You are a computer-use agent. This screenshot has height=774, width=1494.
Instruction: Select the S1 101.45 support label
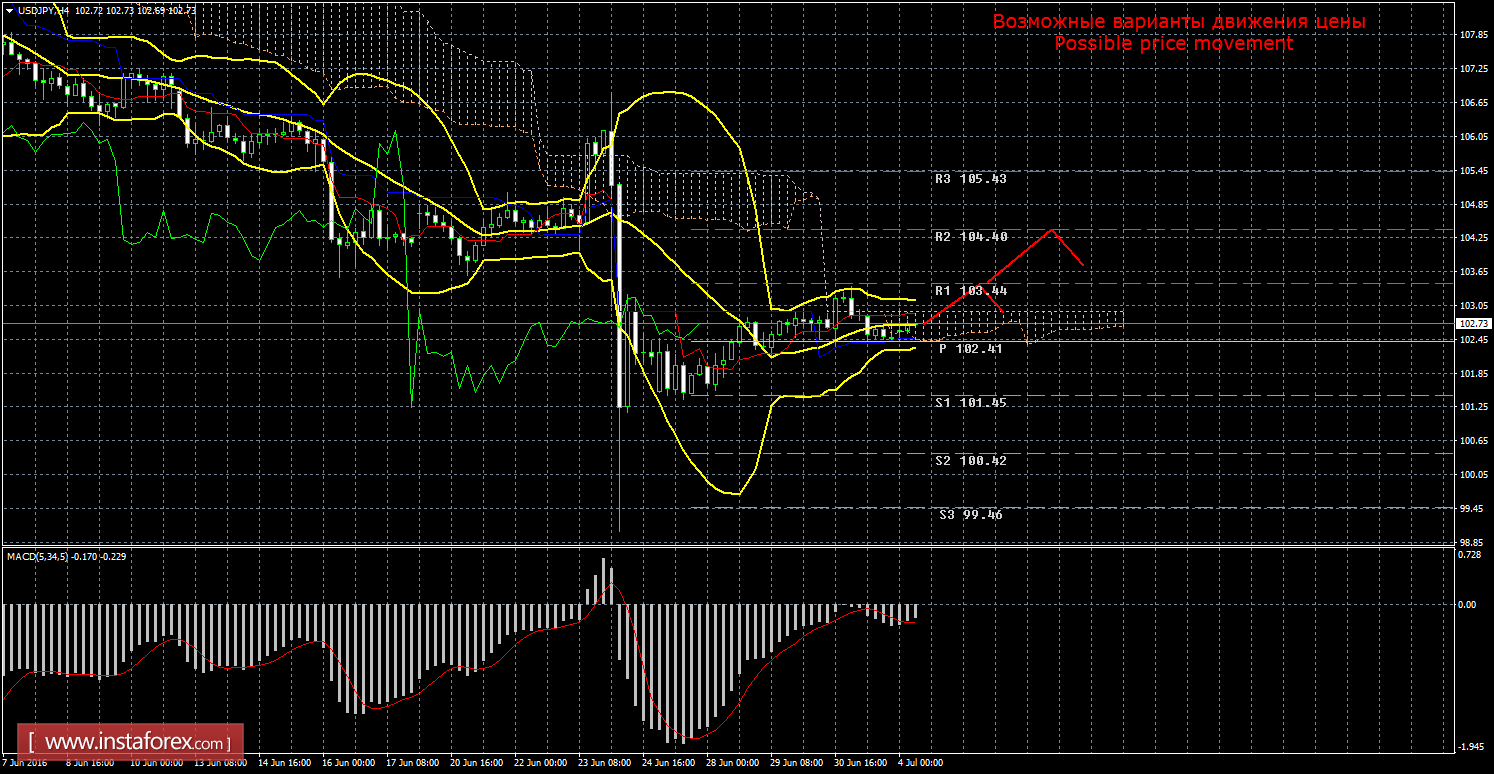click(970, 402)
